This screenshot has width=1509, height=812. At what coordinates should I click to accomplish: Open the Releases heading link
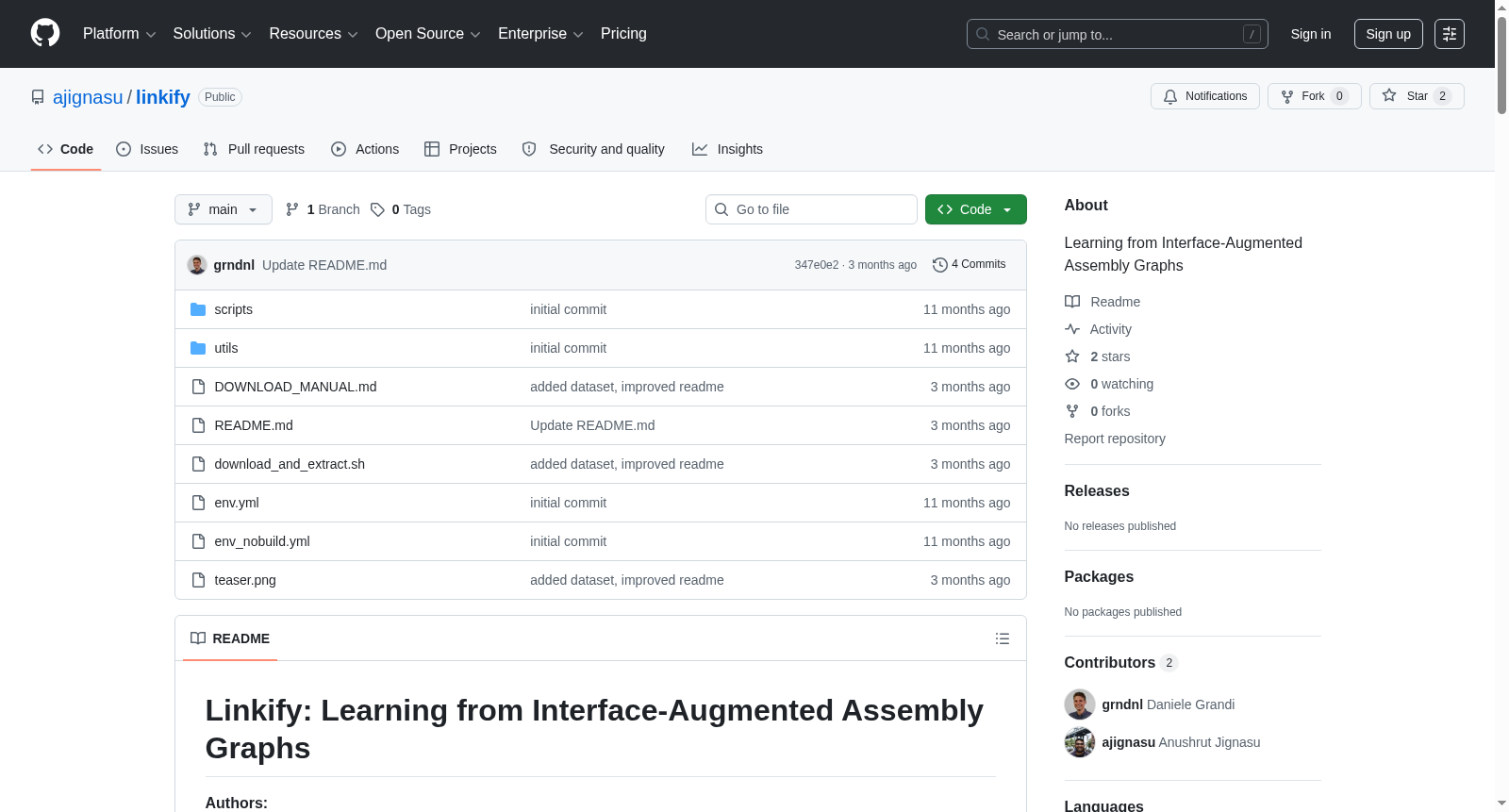click(1097, 490)
